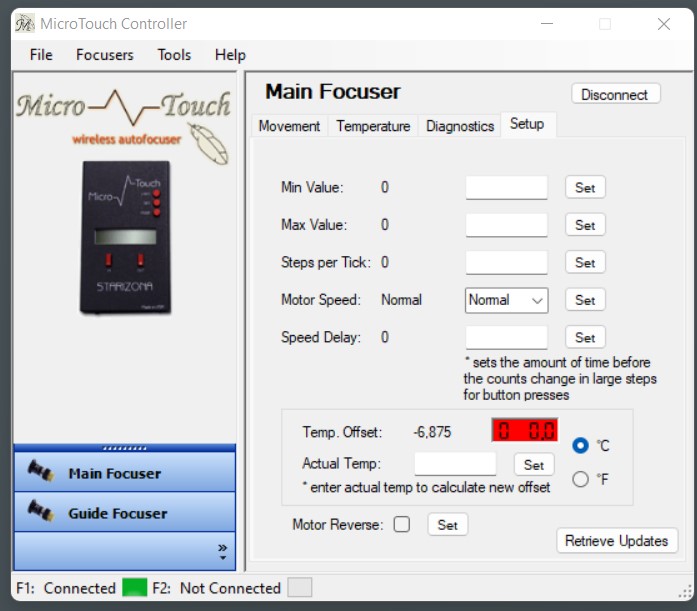Image resolution: width=697 pixels, height=611 pixels.
Task: Toggle the Motor Reverse checkbox
Action: pyautogui.click(x=402, y=524)
